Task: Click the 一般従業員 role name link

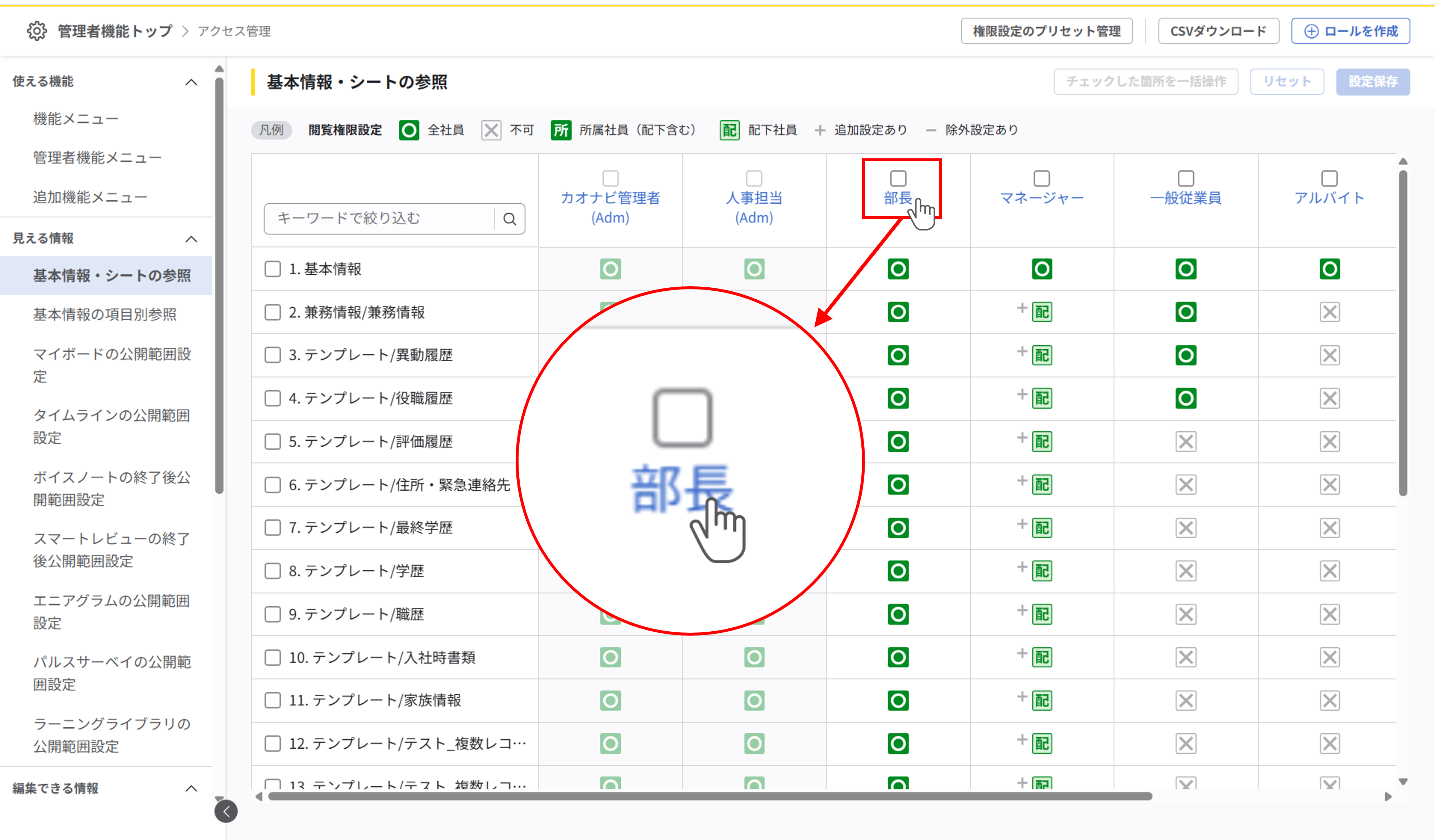Action: click(1186, 198)
